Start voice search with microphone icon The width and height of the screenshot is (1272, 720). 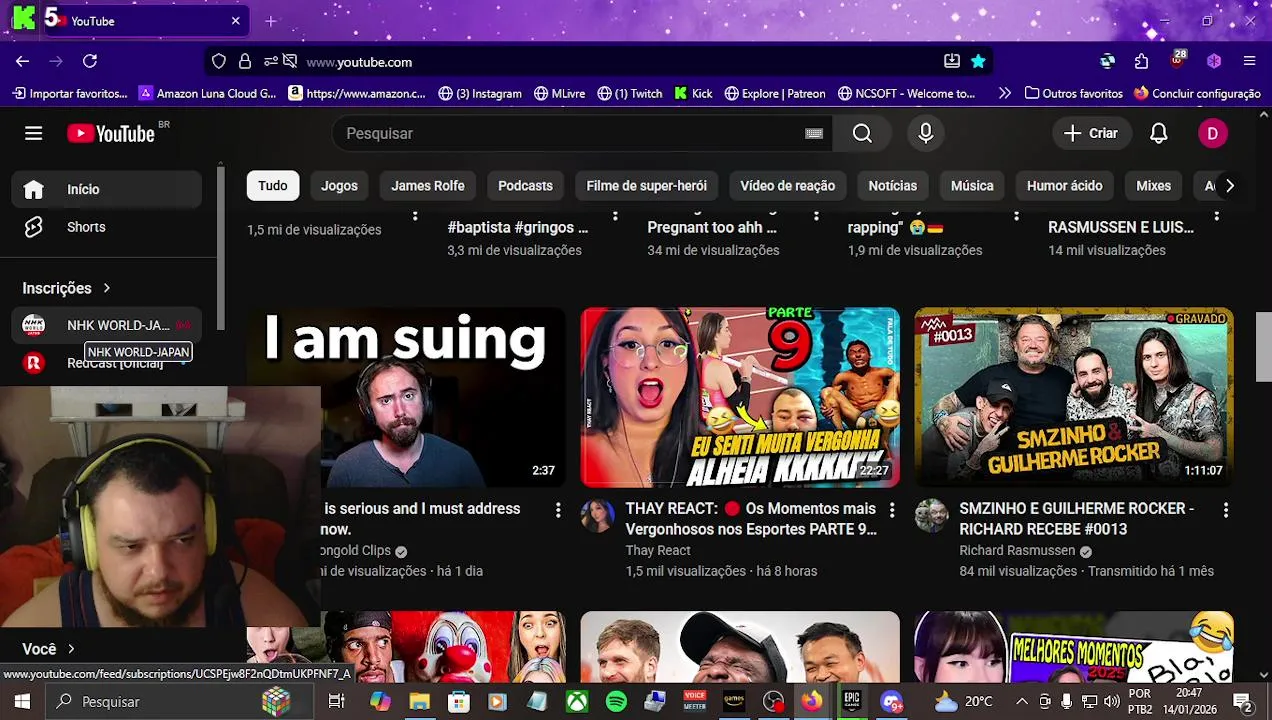click(925, 133)
